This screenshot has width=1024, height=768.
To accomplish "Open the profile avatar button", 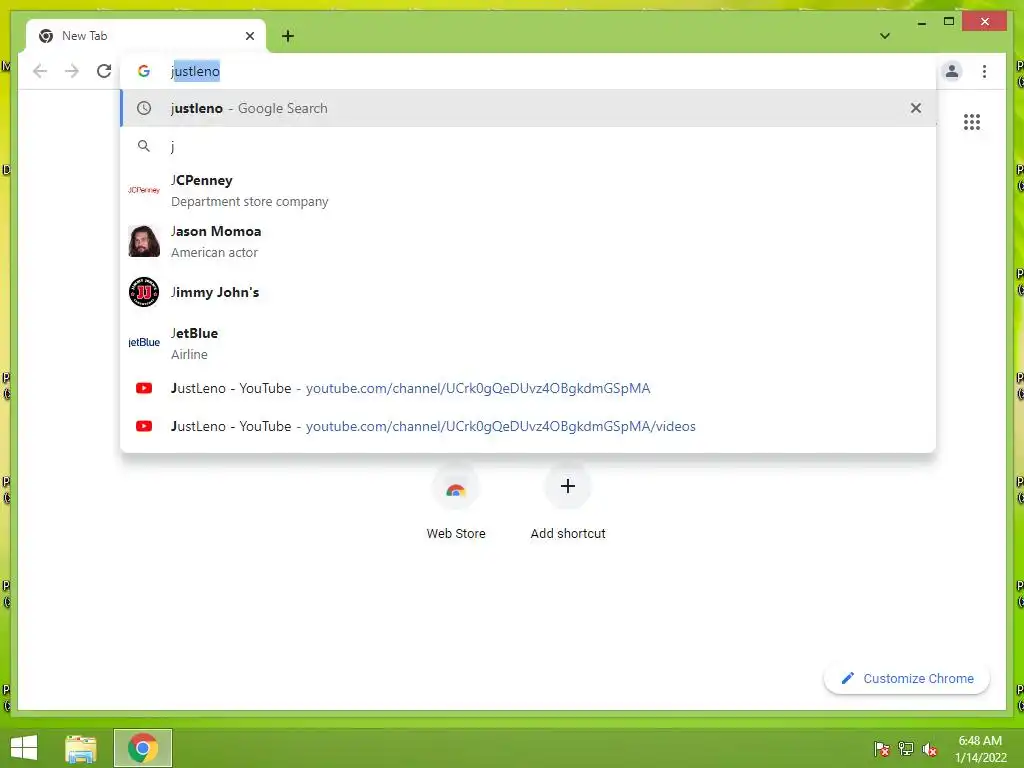I will [x=952, y=71].
